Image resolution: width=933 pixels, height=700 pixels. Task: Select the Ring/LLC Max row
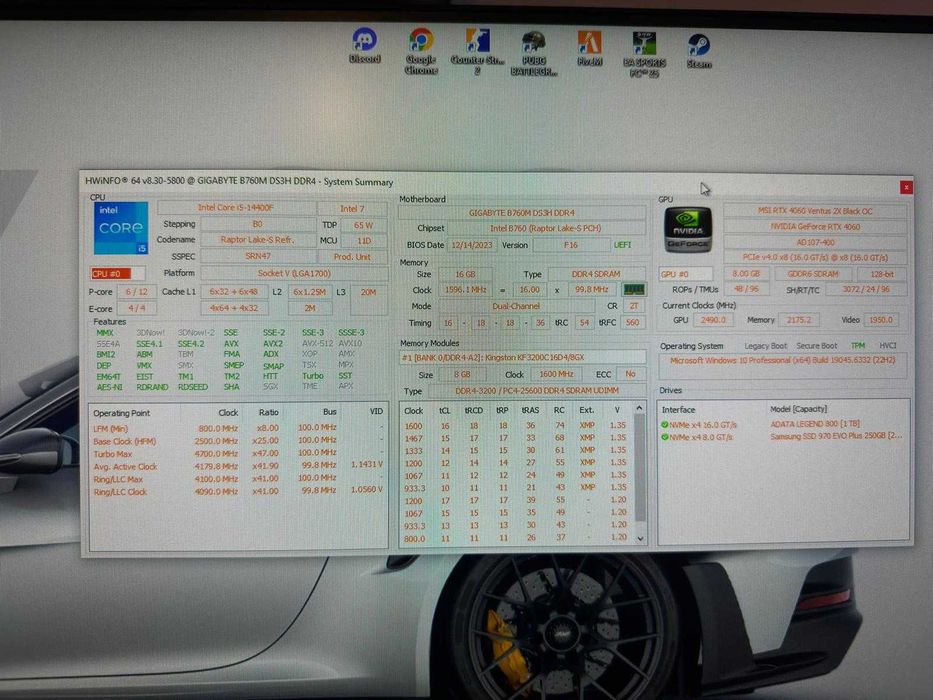[238, 479]
